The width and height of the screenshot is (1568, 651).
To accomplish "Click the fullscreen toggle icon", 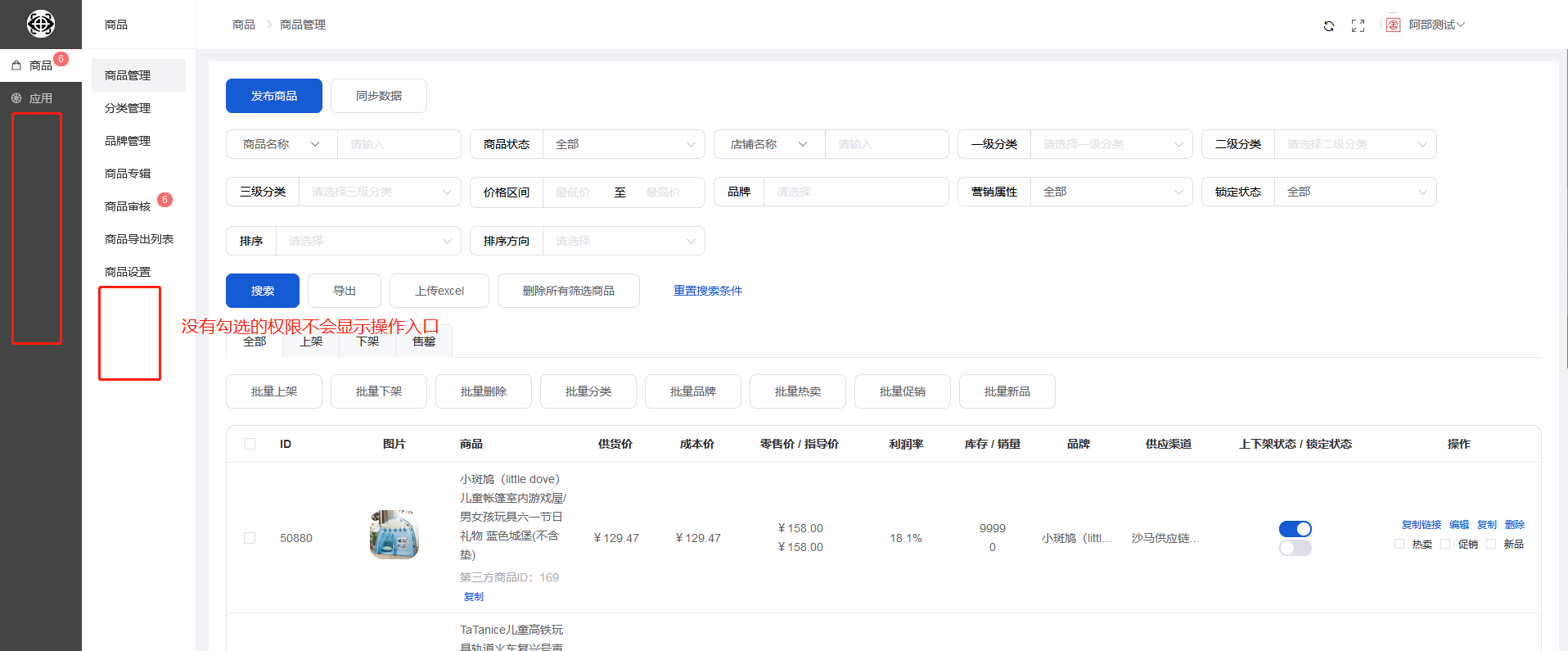I will pyautogui.click(x=1358, y=26).
